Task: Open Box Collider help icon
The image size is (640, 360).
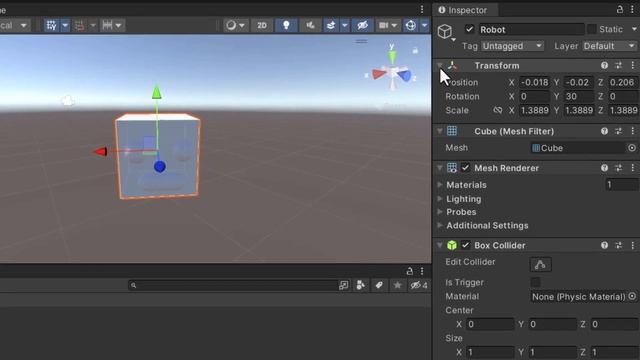Action: (604, 245)
